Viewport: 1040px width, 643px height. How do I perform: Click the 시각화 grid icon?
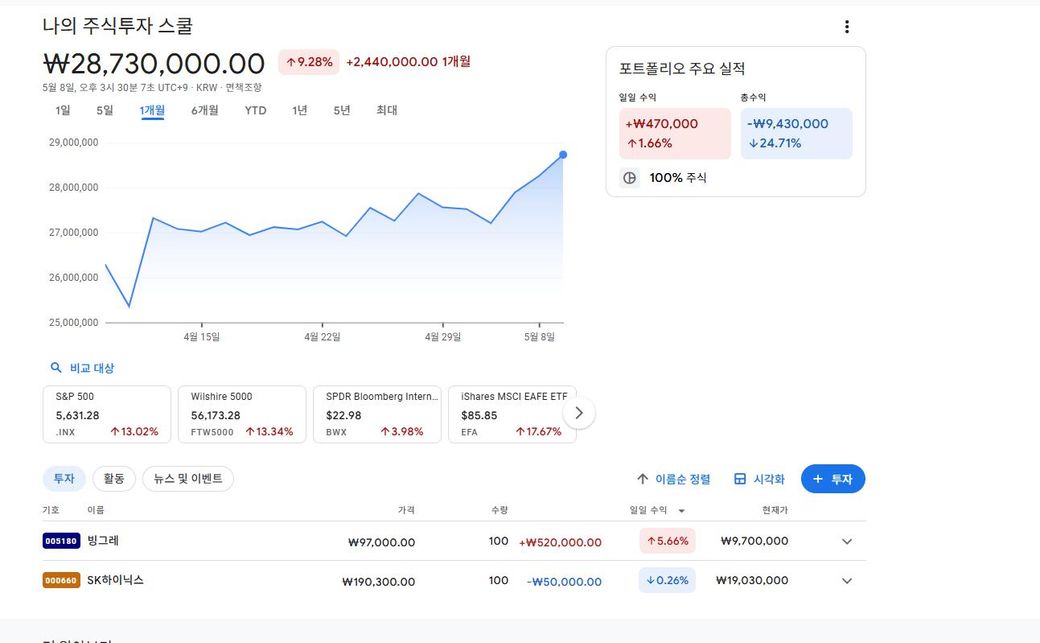(740, 478)
